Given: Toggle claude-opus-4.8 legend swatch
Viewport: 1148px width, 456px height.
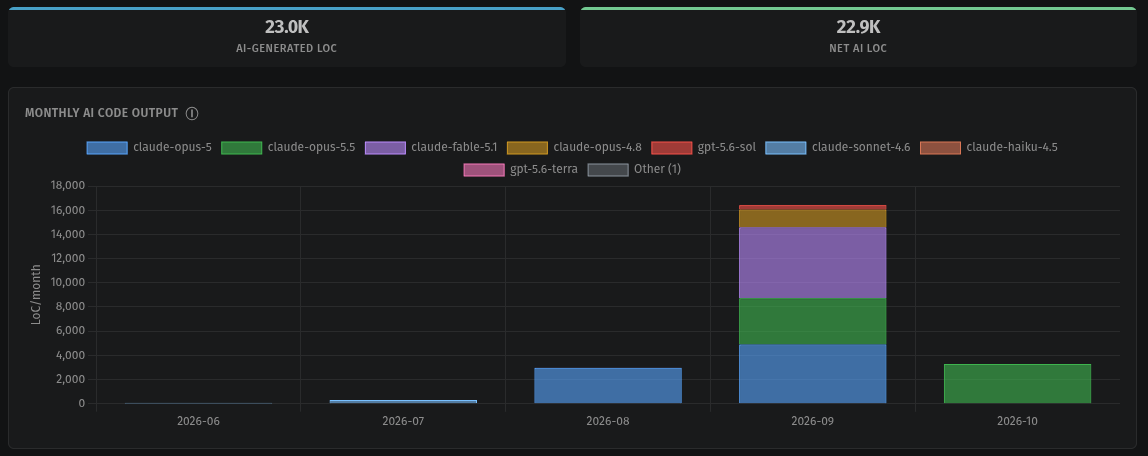Looking at the screenshot, I should 527,148.
